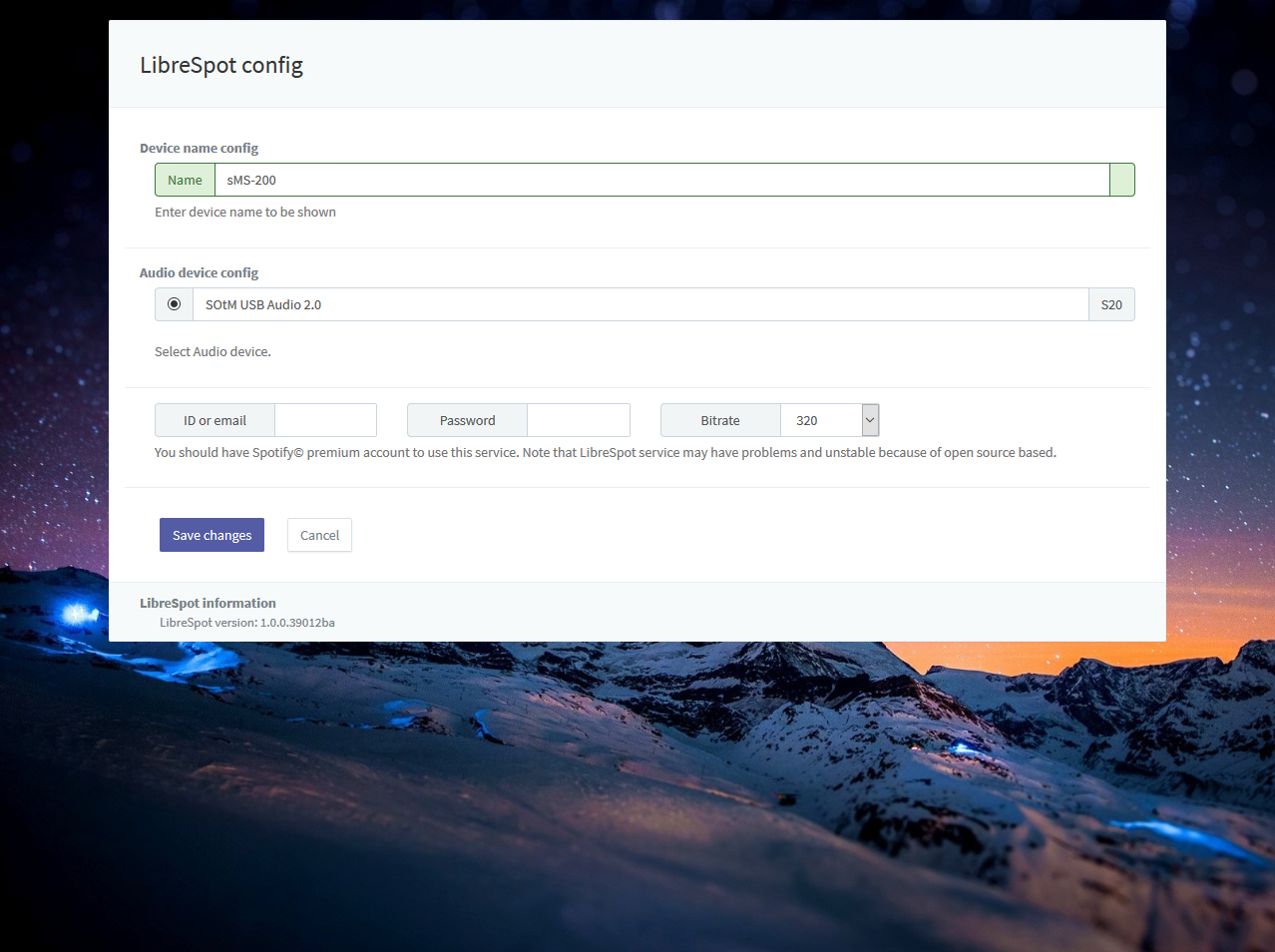Click the Bitrate label
Screen dimensions: 1275x952
(719, 420)
